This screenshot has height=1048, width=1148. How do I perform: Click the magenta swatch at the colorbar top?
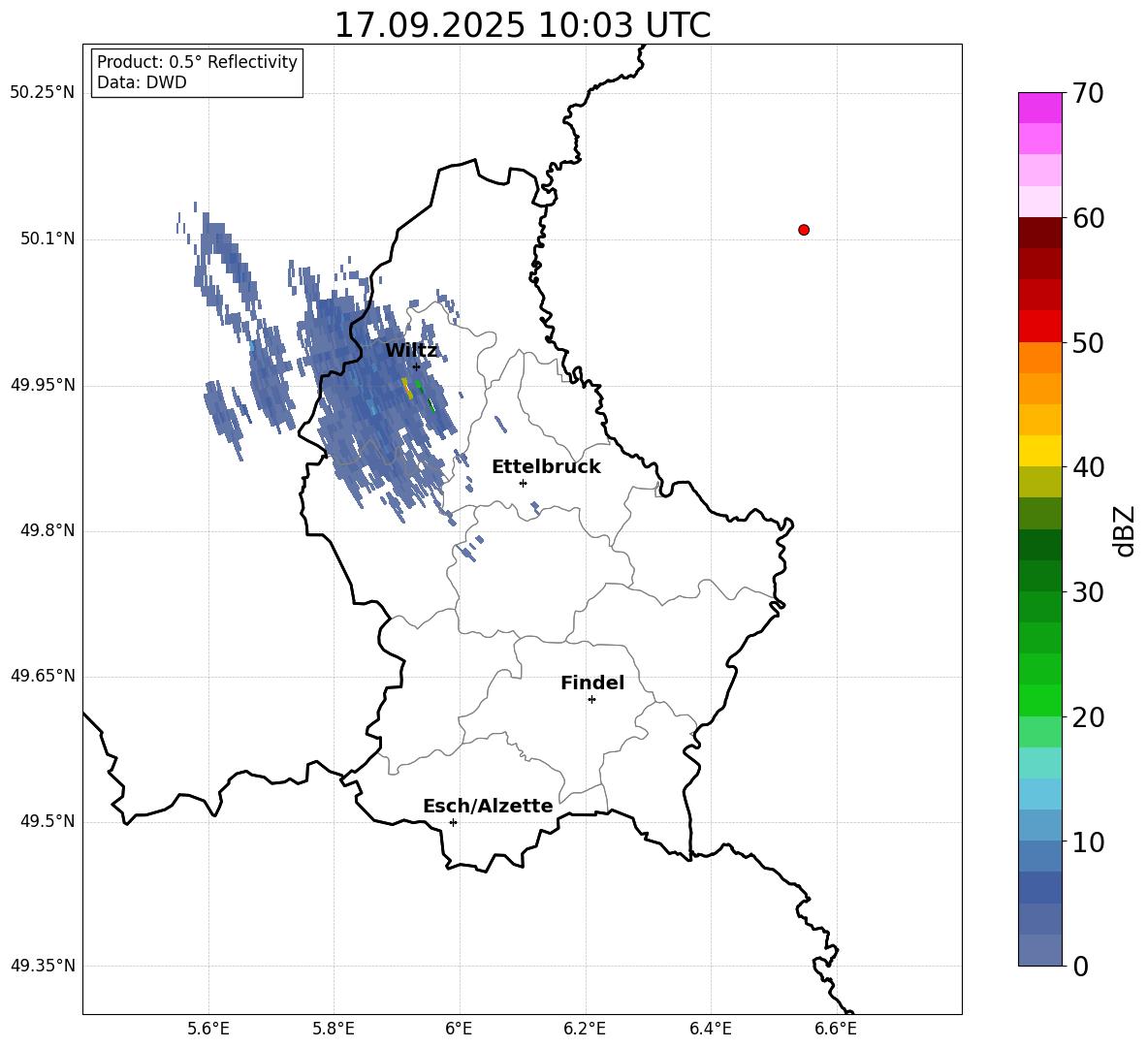click(x=1040, y=108)
